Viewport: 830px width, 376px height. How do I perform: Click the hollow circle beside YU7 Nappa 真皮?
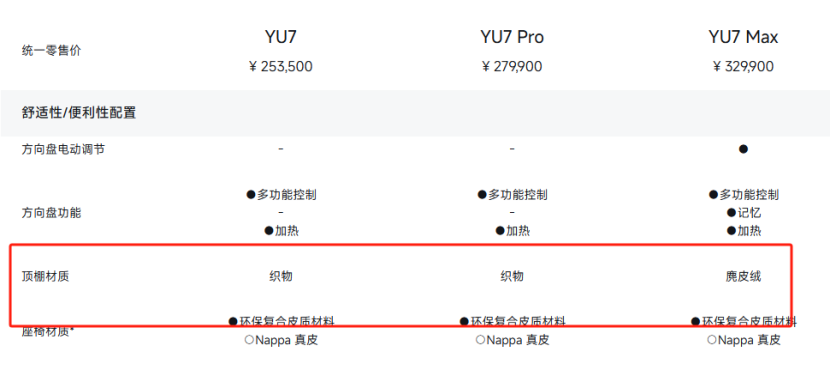tap(249, 340)
